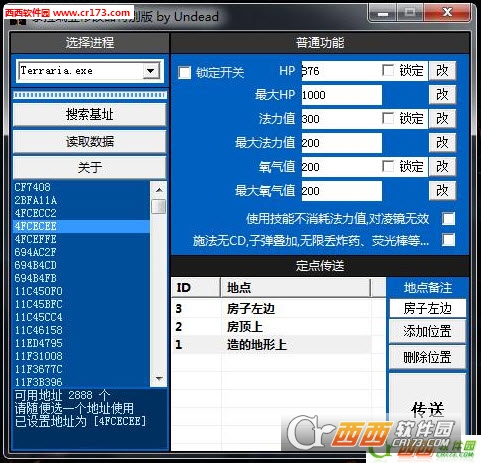Click the address list scrollbar thumb
This screenshot has height=463, width=481.
(x=159, y=206)
